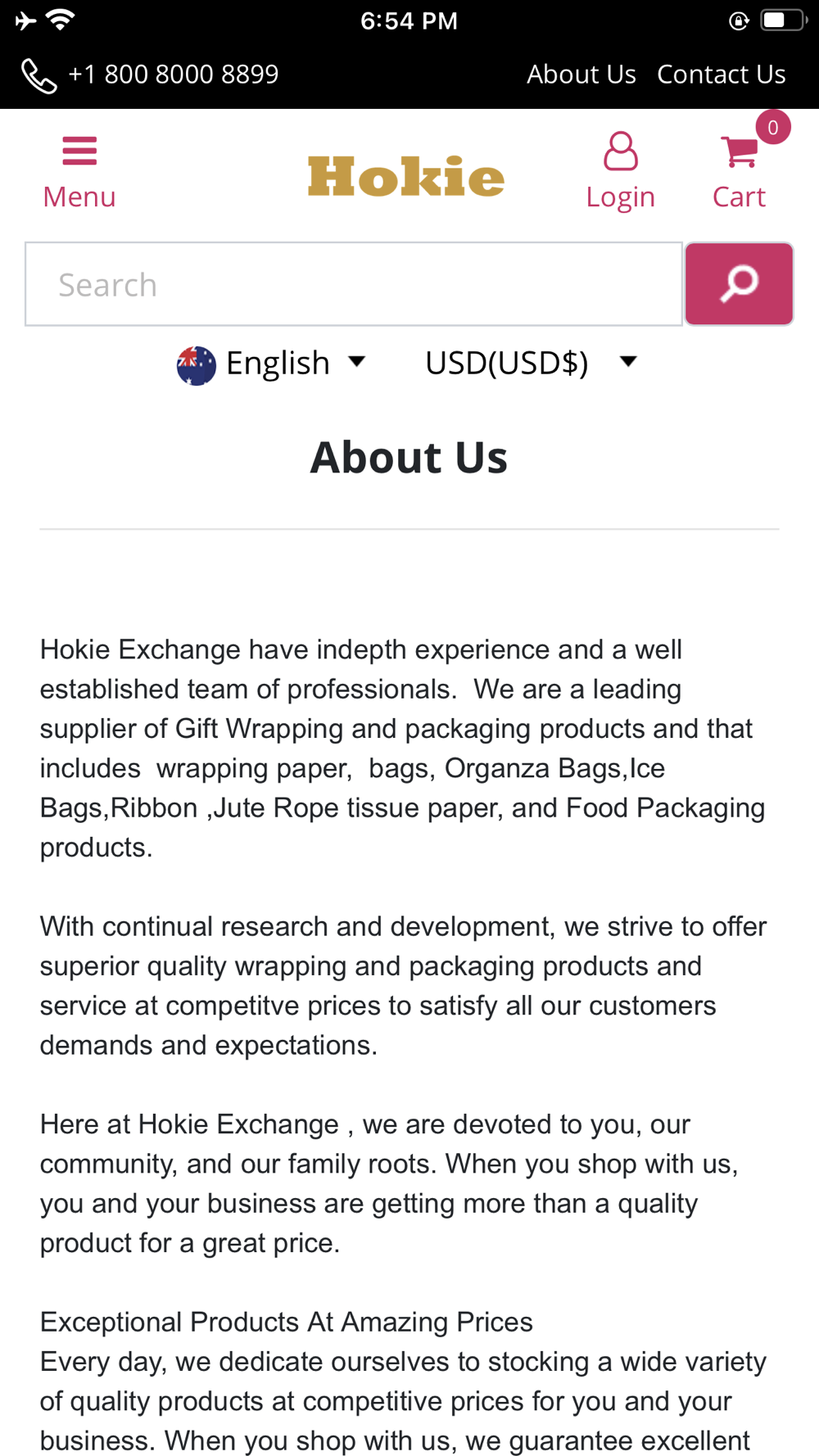Click the magnifier search button
Viewport: 819px width, 1456px height.
739,284
